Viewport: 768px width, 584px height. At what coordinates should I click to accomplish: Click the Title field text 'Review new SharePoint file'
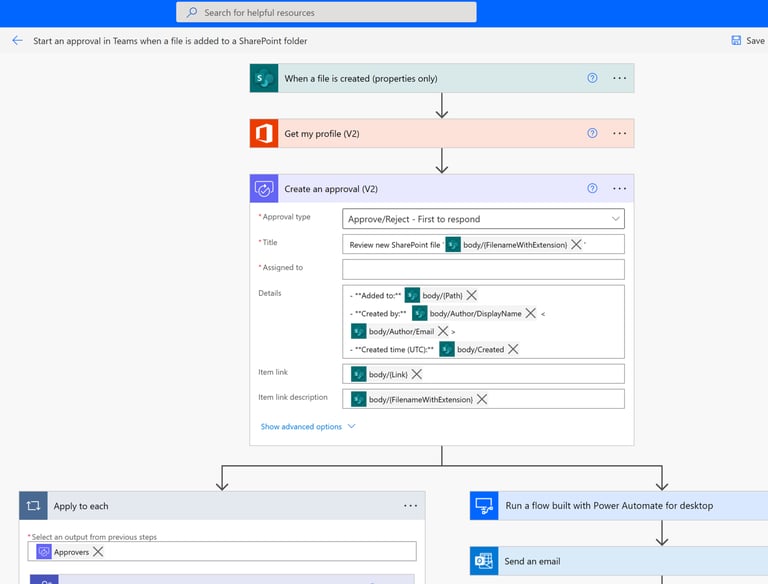pyautogui.click(x=395, y=245)
